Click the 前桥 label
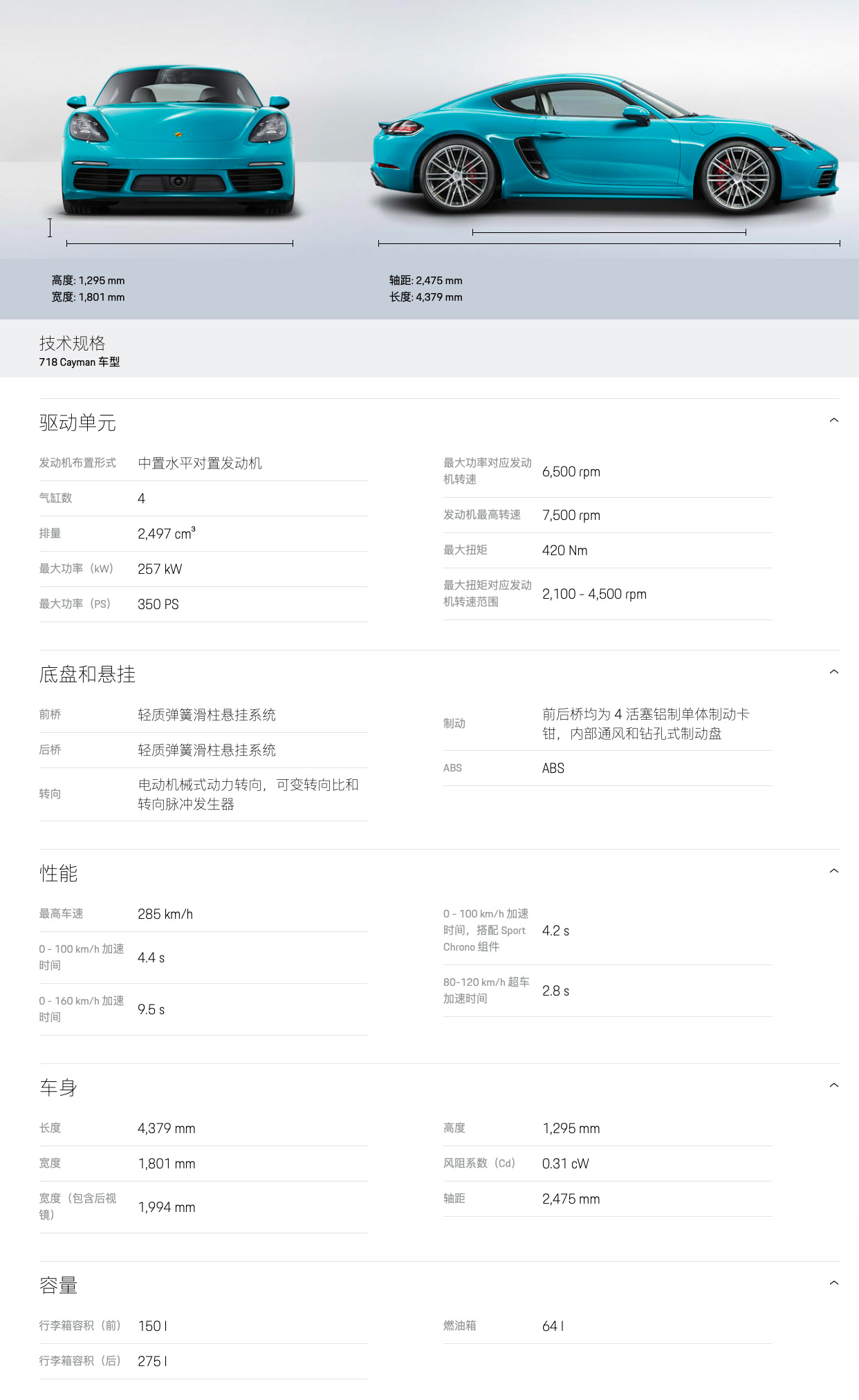Screen dimensions: 859x1400 50,714
